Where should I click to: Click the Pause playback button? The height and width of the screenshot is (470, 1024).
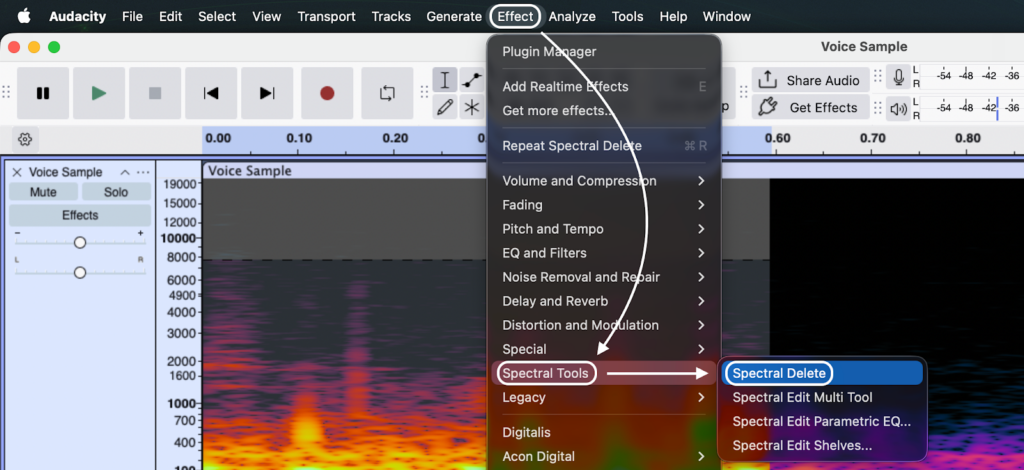point(43,93)
